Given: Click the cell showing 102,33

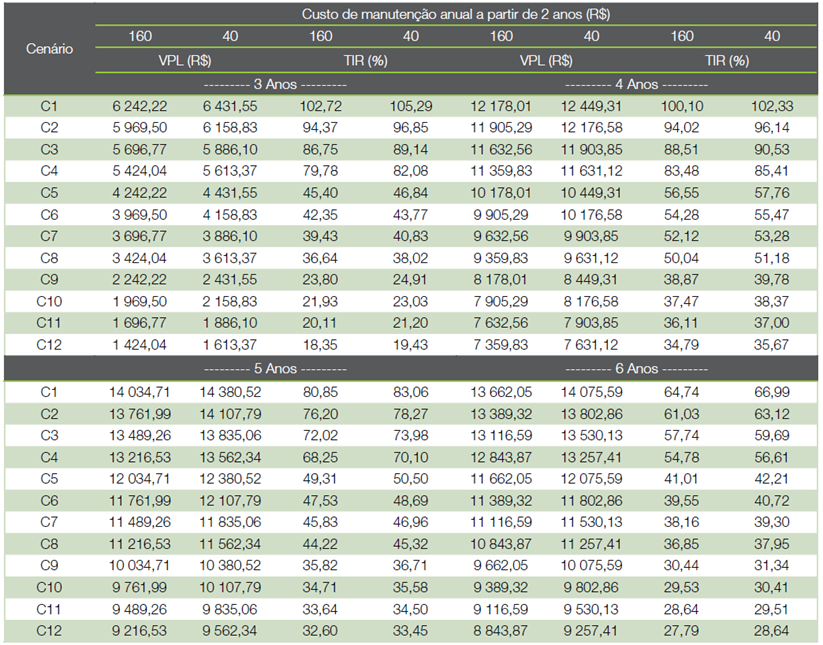Looking at the screenshot, I should tap(772, 107).
